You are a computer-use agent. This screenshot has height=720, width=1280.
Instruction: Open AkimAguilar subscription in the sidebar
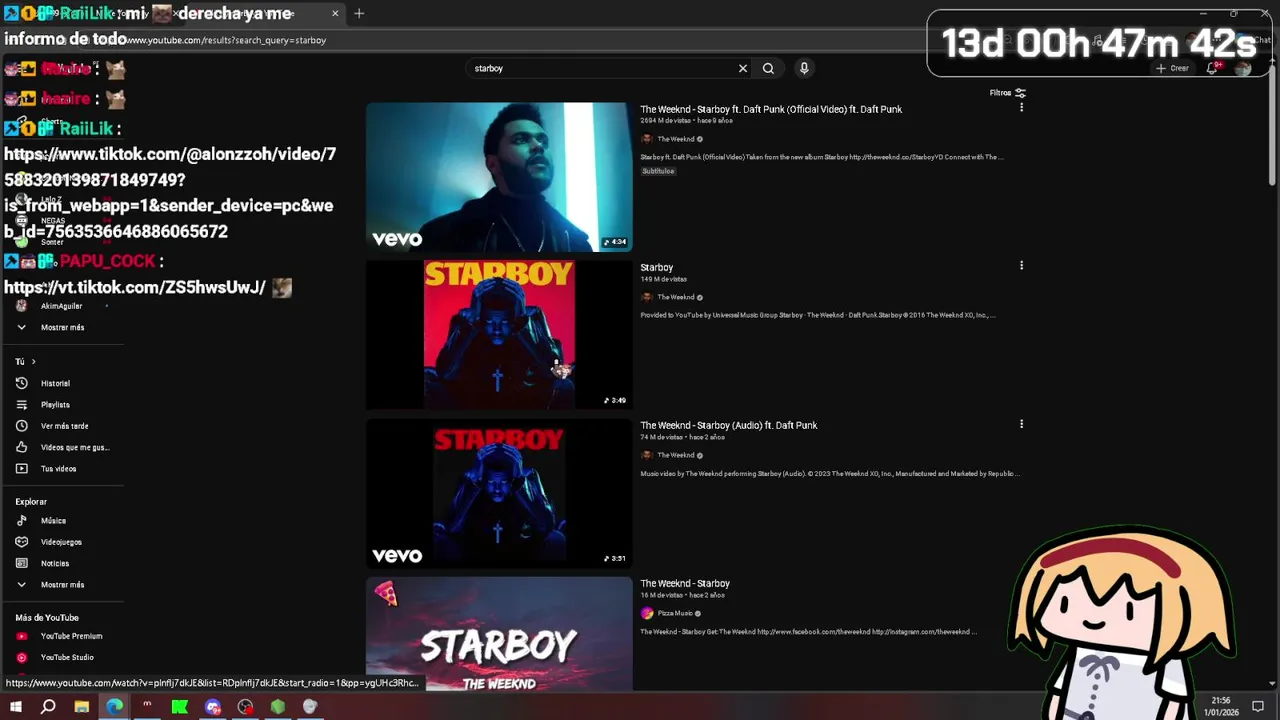pyautogui.click(x=61, y=306)
